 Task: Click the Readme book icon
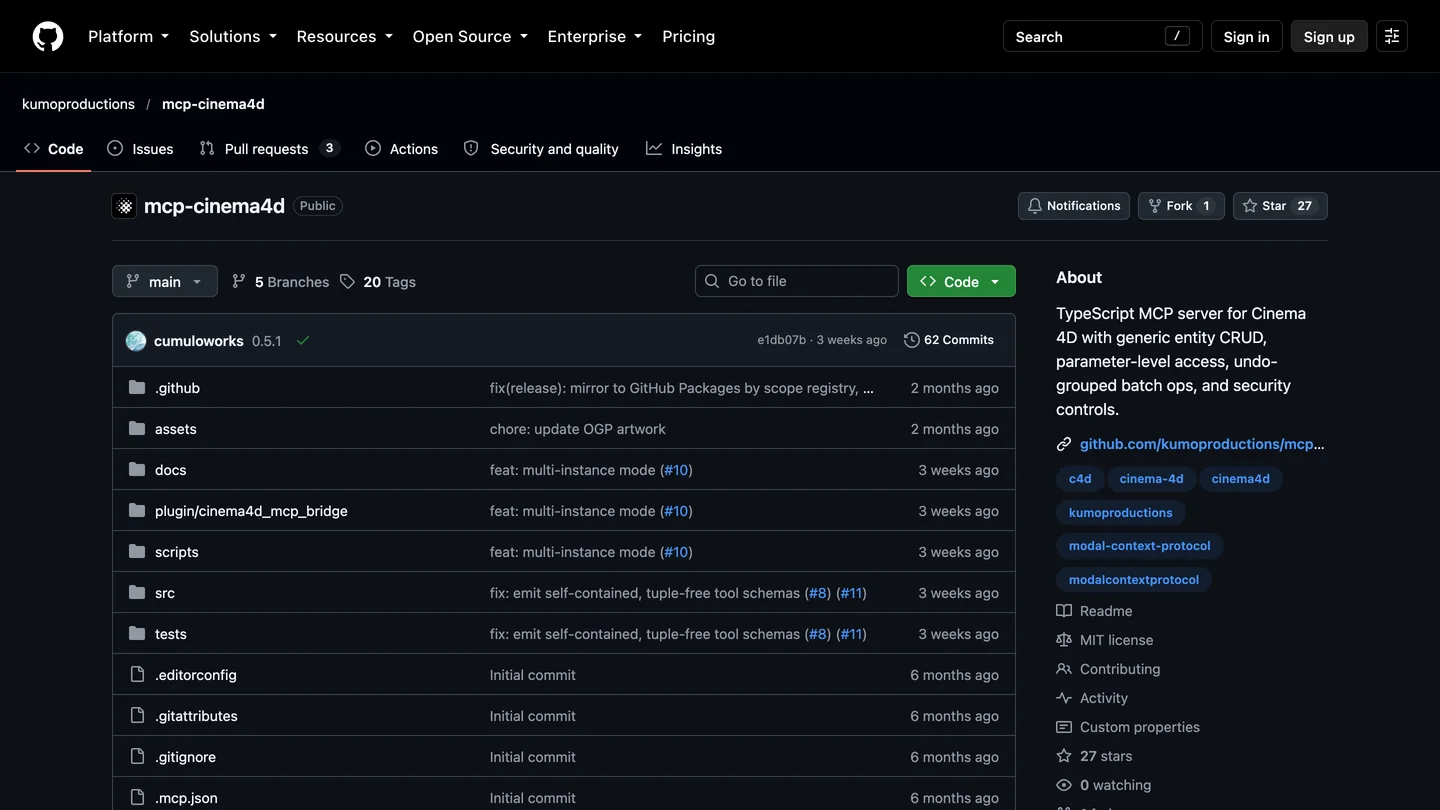point(1064,611)
